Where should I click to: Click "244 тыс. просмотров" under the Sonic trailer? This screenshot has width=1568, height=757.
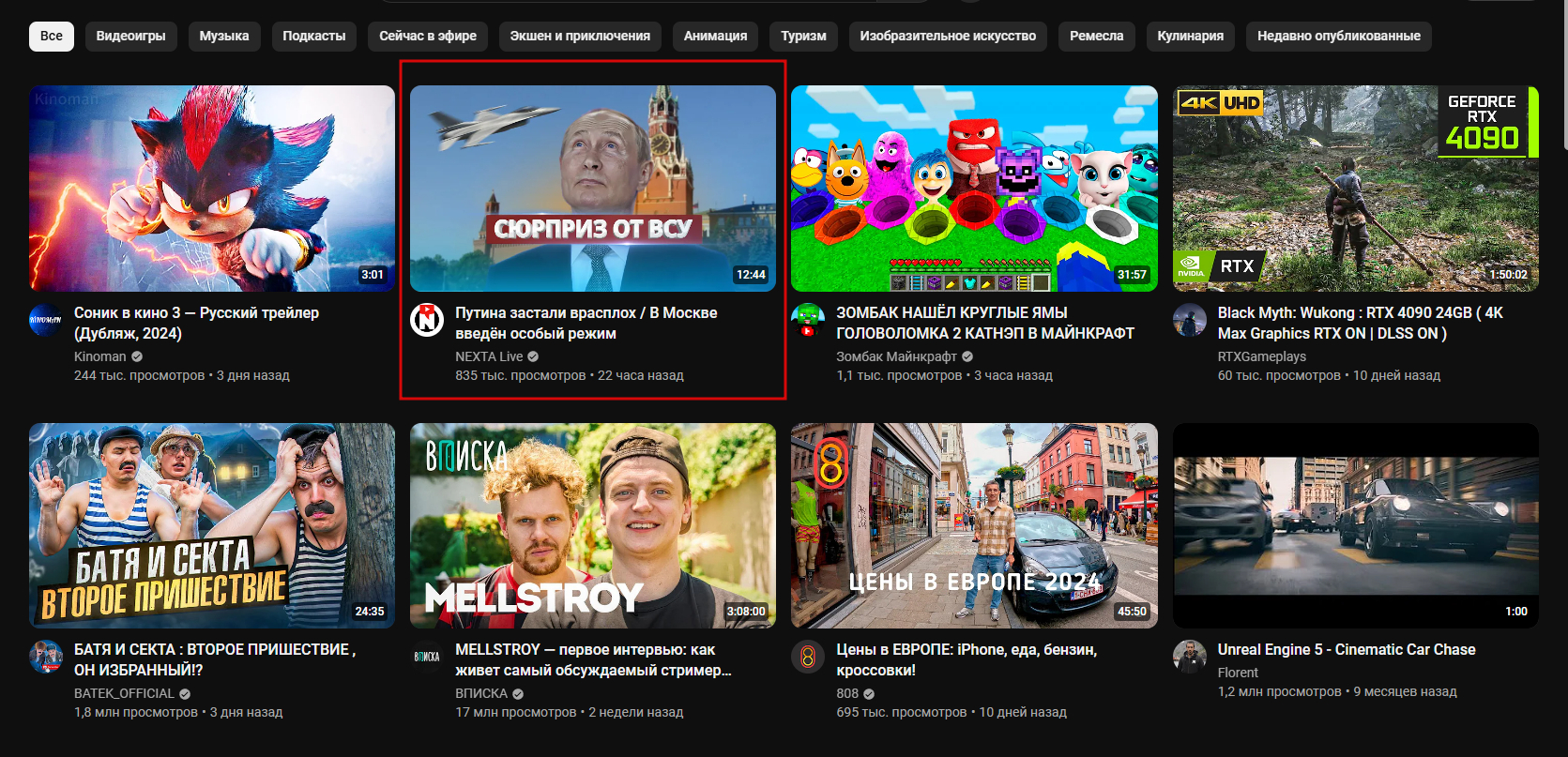coord(139,375)
